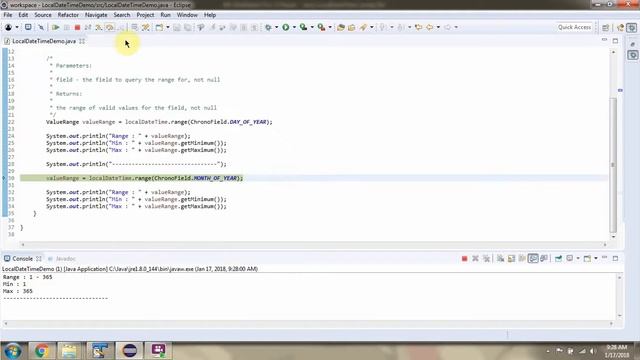This screenshot has width=640, height=360.
Task: Click the Run with Coverage icon
Action: 303,27
